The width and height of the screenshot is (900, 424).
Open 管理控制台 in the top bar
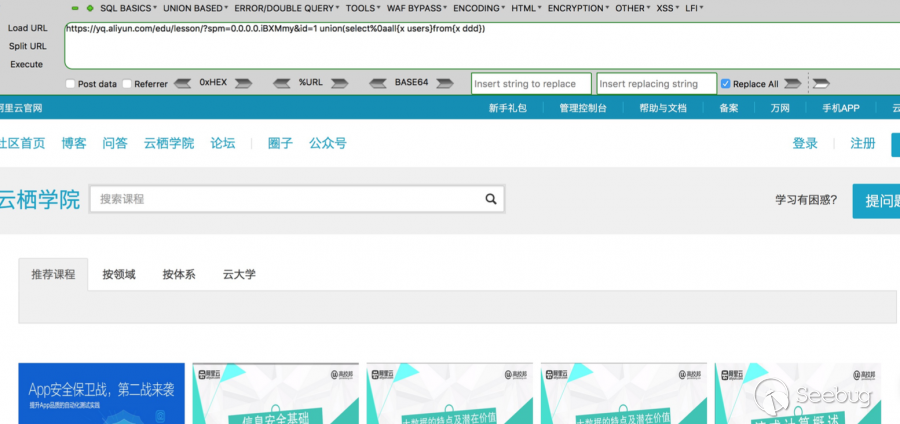point(583,108)
